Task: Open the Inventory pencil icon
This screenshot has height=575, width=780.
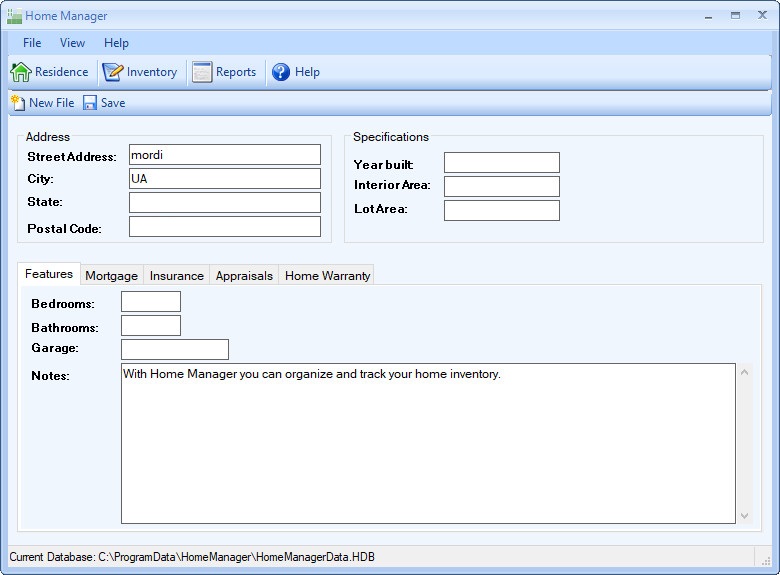Action: [x=112, y=72]
